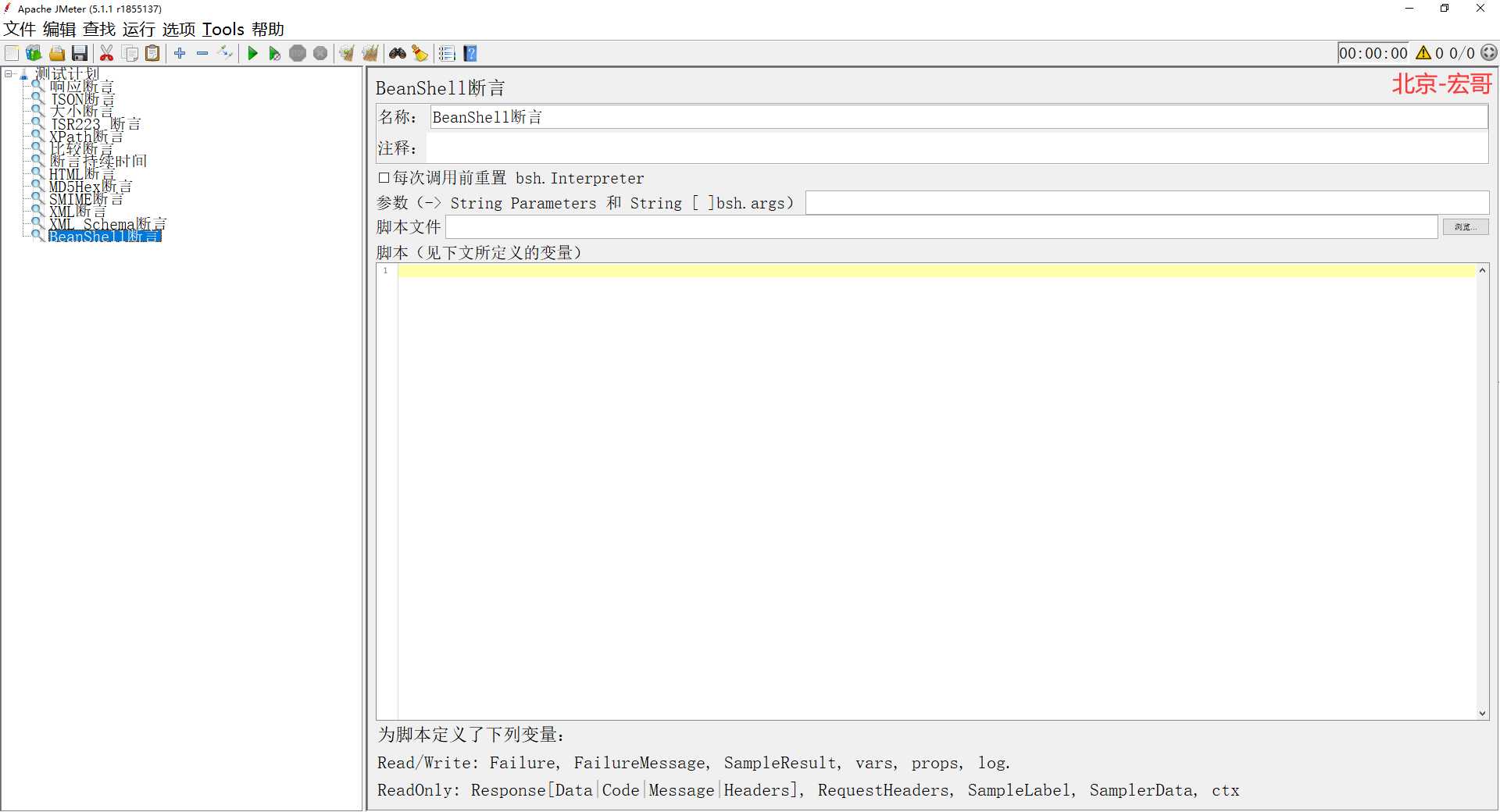Select MD5Hex断言 in the tree
Image resolution: width=1500 pixels, height=812 pixels.
[91, 187]
